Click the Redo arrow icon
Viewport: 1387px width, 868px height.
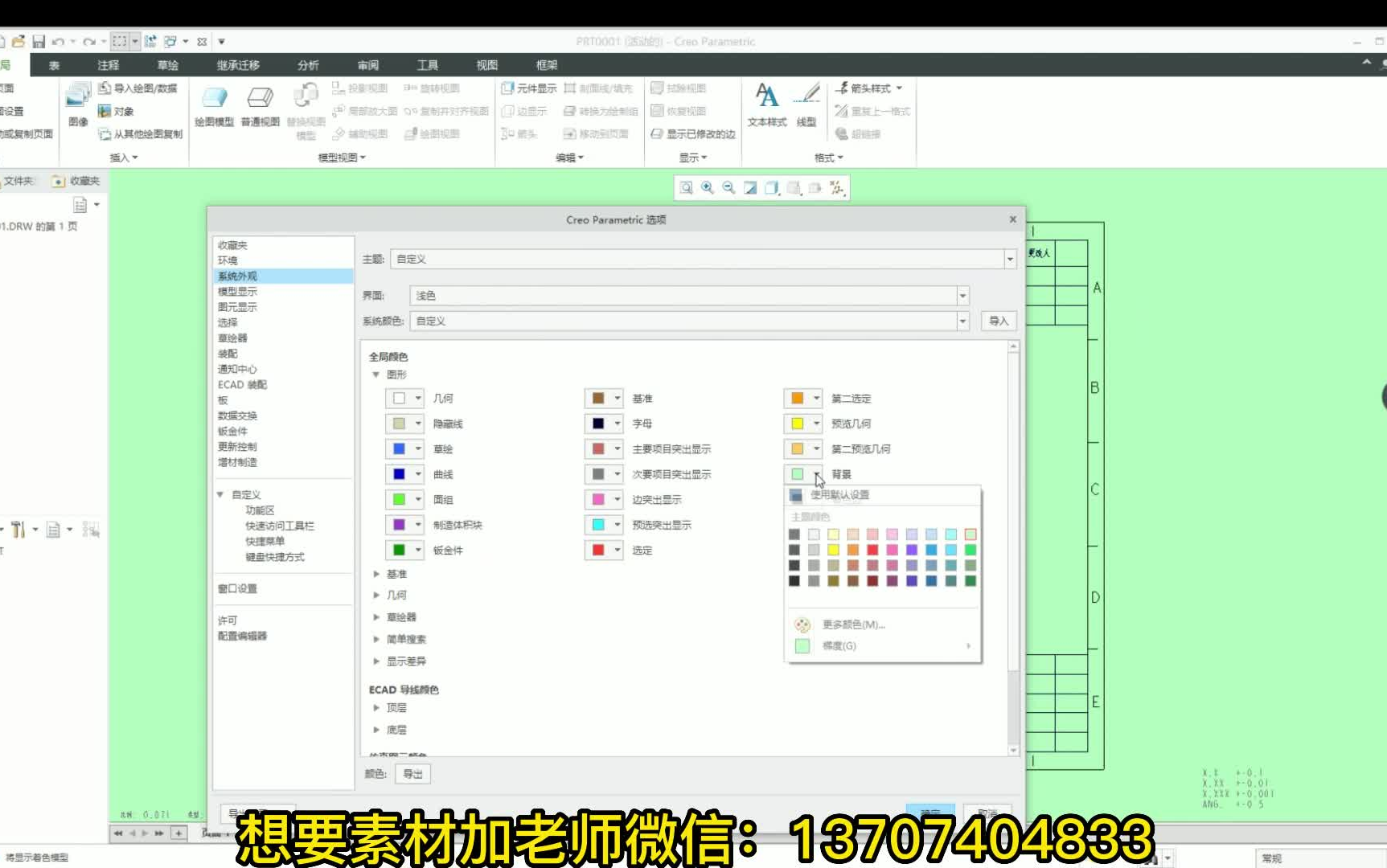point(88,41)
